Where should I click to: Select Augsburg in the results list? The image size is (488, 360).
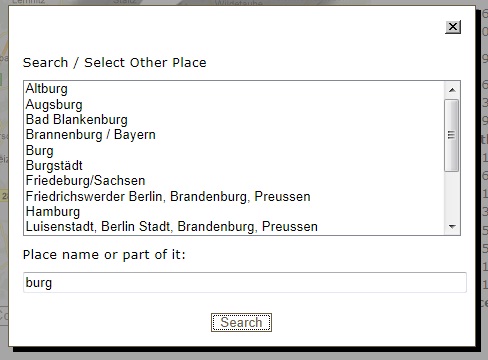coord(234,104)
